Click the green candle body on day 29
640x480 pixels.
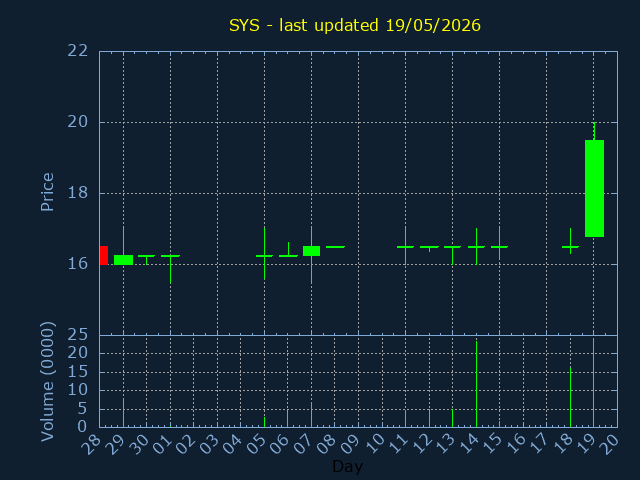click(x=123, y=260)
